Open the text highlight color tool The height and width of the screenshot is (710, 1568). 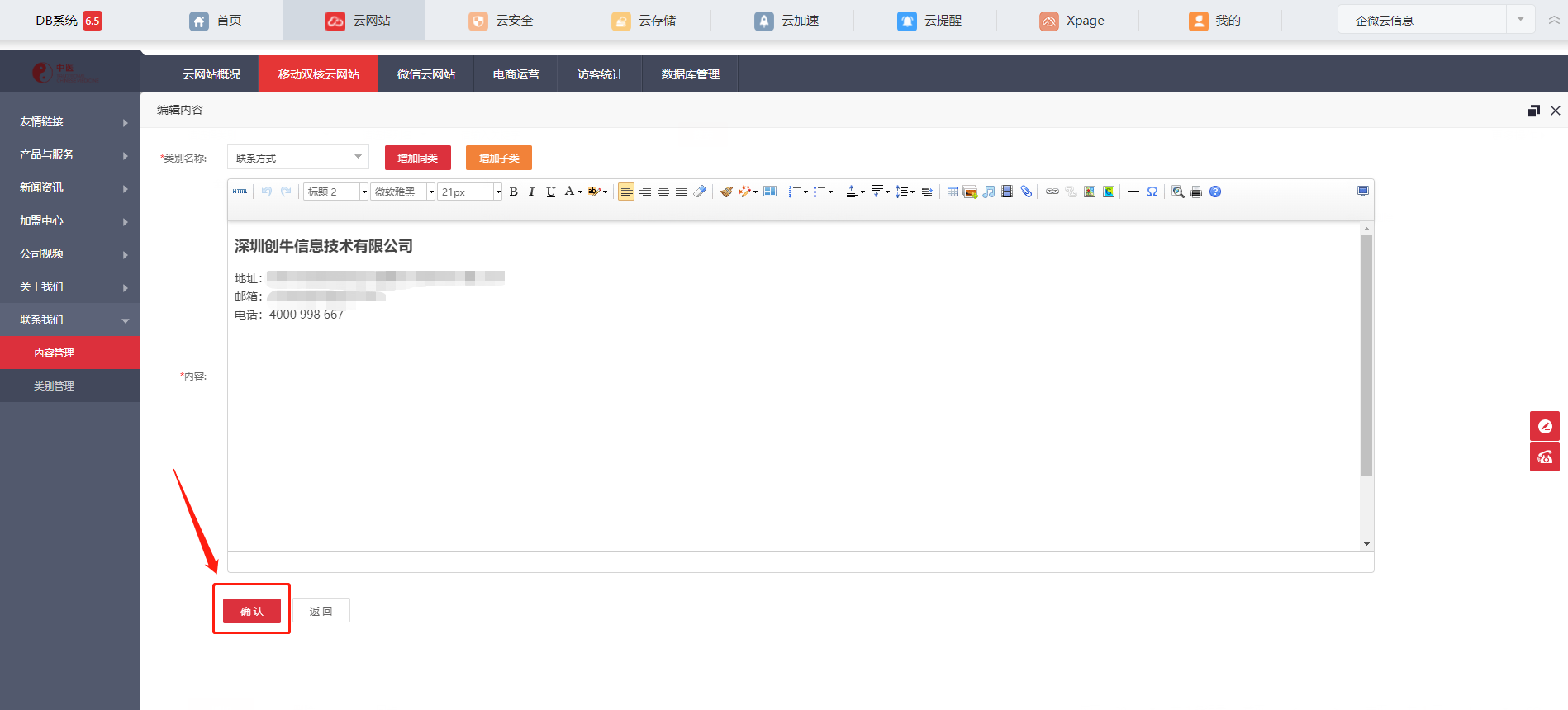597,192
